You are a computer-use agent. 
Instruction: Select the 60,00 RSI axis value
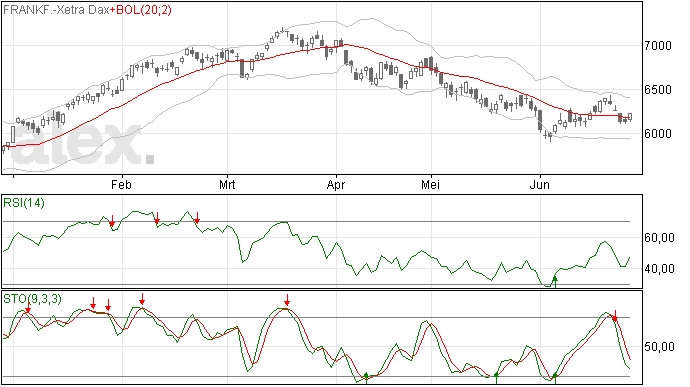659,238
